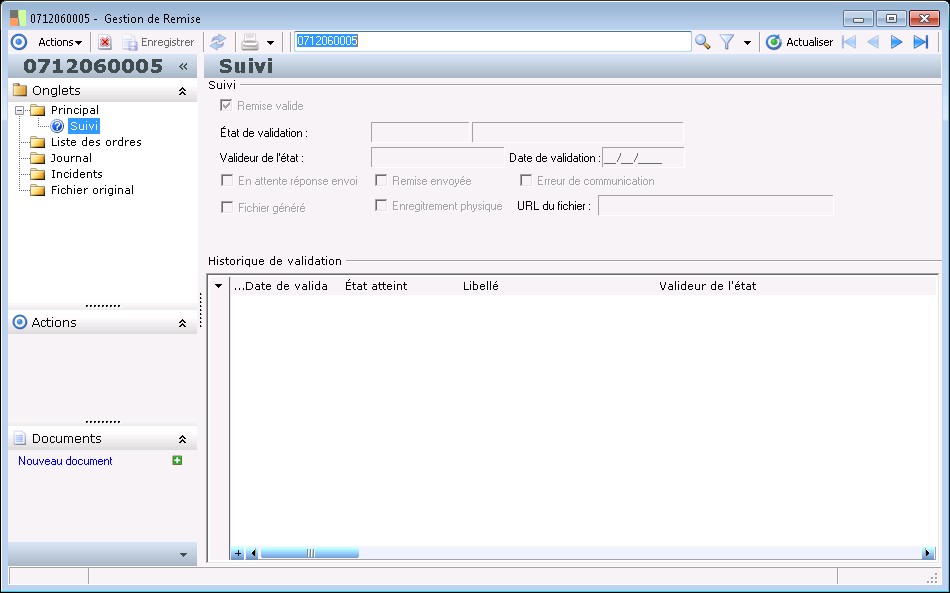Click the horizontal scrollbar thumb in grid
The image size is (950, 593).
pos(310,553)
